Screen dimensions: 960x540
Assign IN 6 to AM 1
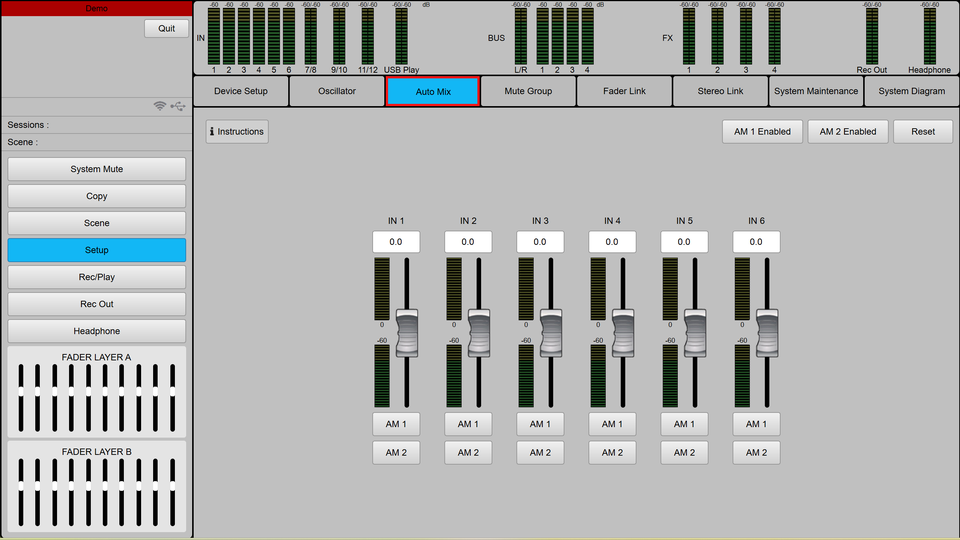[756, 424]
